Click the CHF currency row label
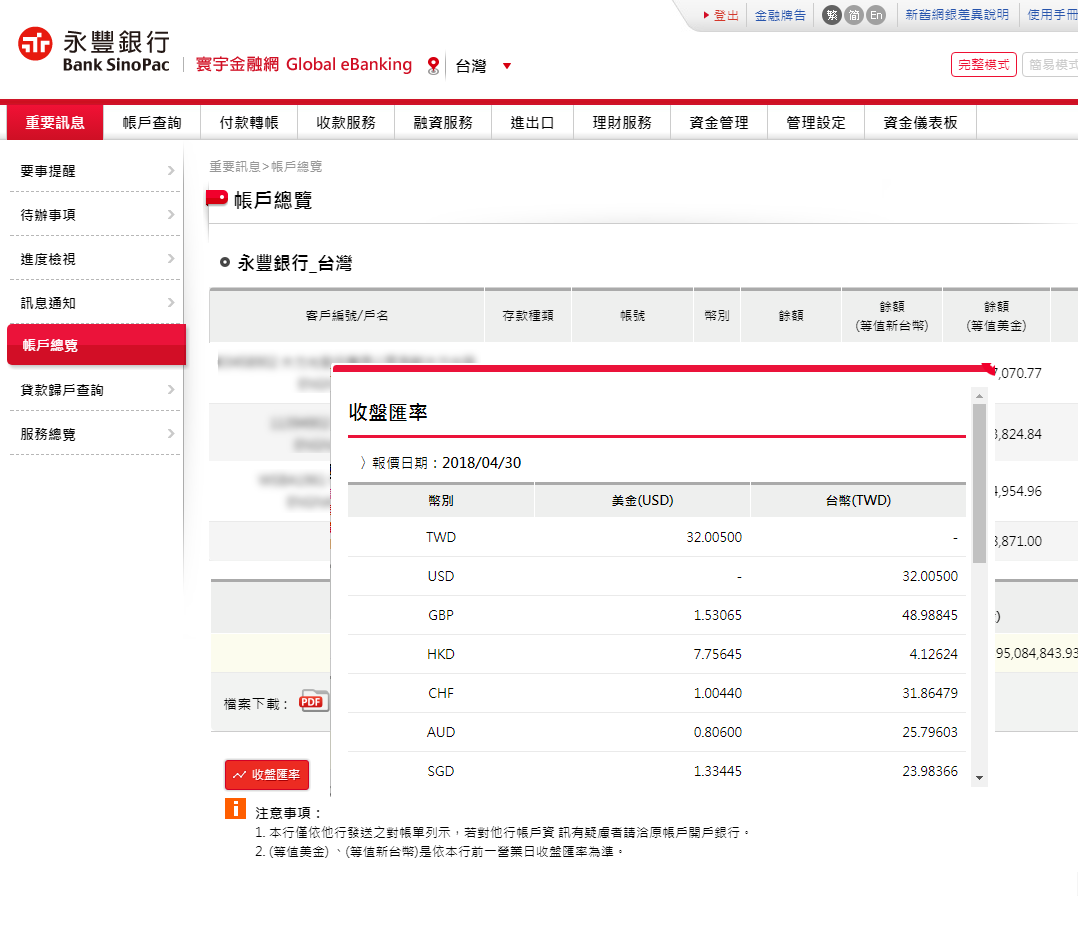1078x925 pixels. point(441,693)
